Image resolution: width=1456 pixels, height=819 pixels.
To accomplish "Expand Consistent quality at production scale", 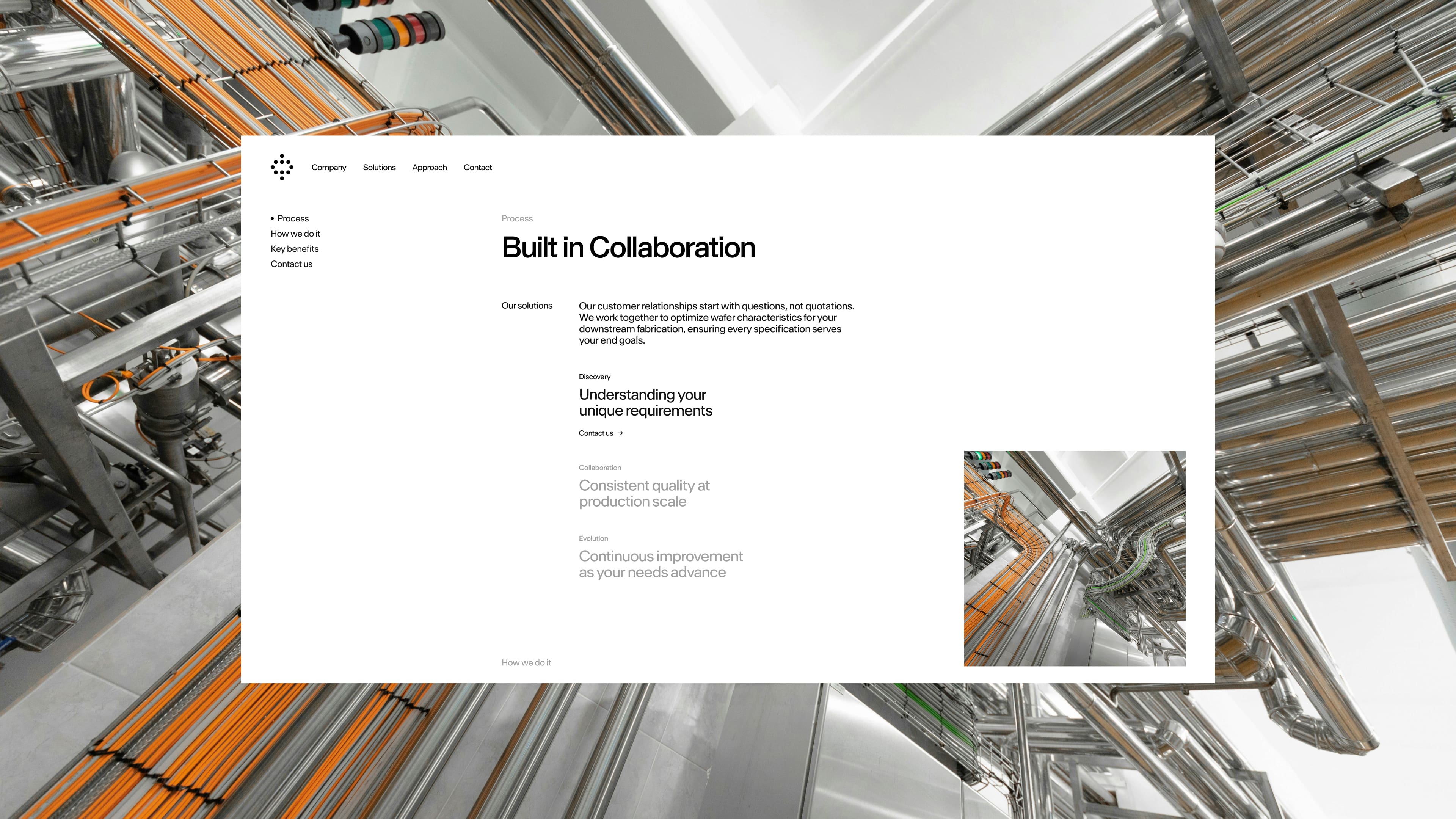I will pyautogui.click(x=644, y=493).
